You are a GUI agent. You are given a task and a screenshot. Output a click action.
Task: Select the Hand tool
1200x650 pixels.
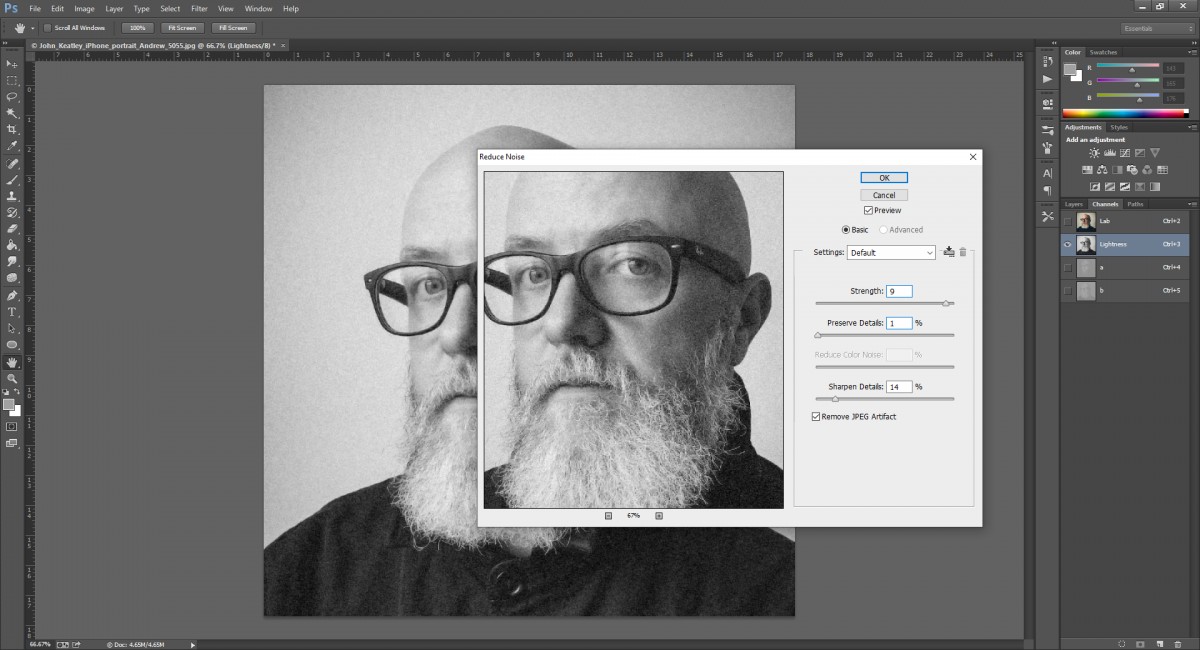coord(12,364)
